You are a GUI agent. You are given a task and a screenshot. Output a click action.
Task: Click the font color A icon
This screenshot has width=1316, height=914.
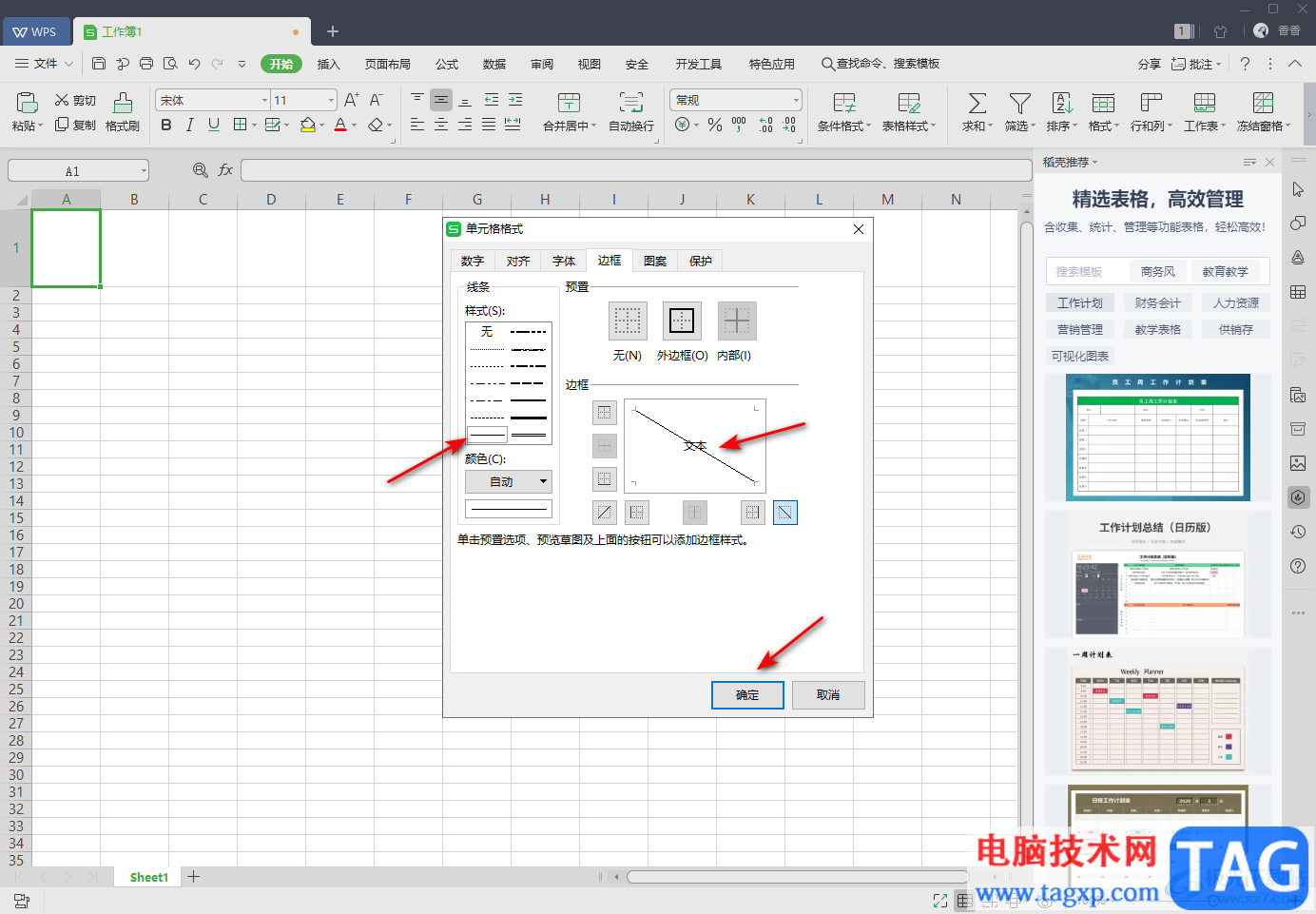pyautogui.click(x=340, y=125)
